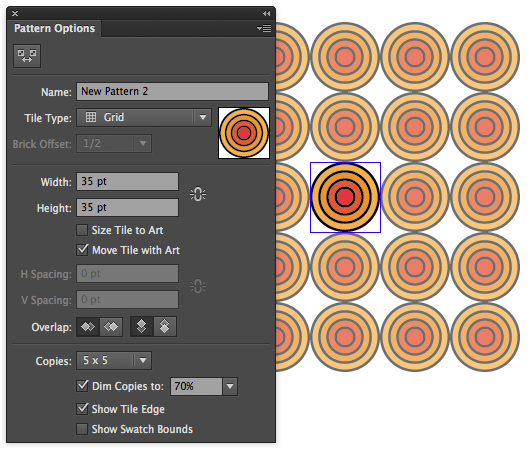Click the grid icon in Tile Type
The height and width of the screenshot is (449, 531).
[91, 117]
